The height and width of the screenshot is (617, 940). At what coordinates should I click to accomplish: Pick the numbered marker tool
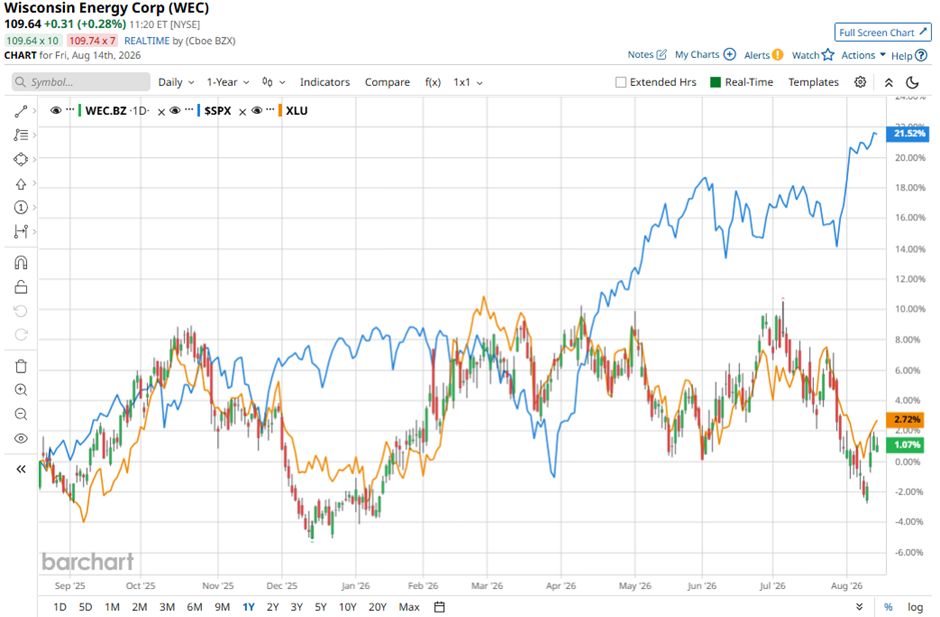tap(21, 207)
